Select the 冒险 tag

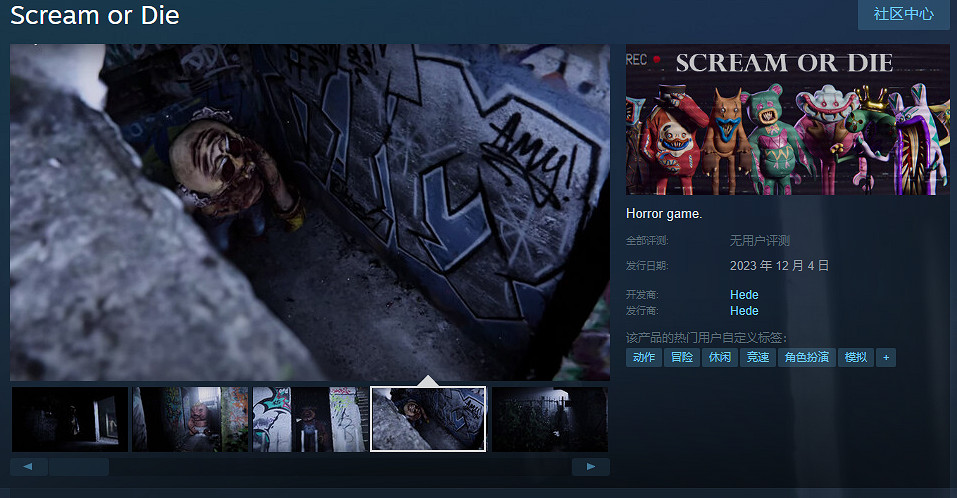click(x=682, y=358)
